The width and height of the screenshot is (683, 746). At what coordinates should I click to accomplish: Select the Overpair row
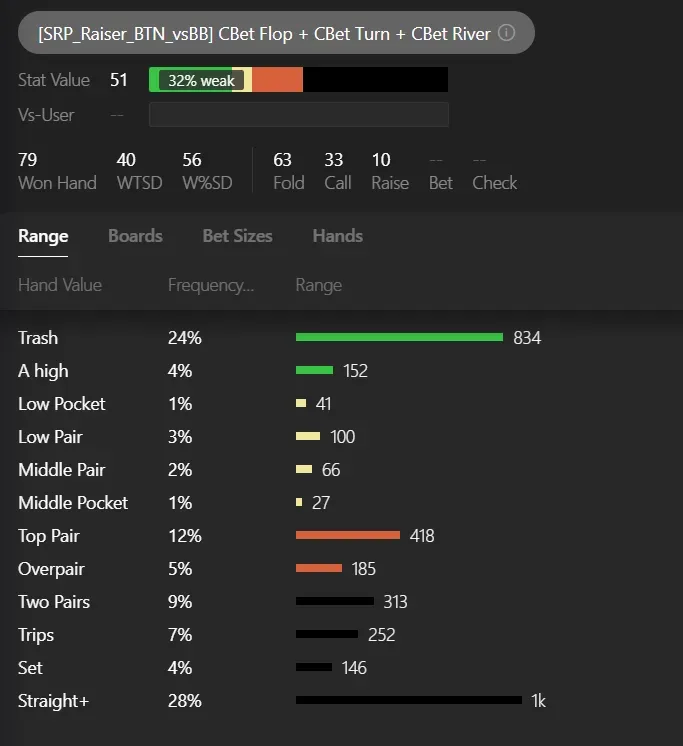(x=51, y=569)
